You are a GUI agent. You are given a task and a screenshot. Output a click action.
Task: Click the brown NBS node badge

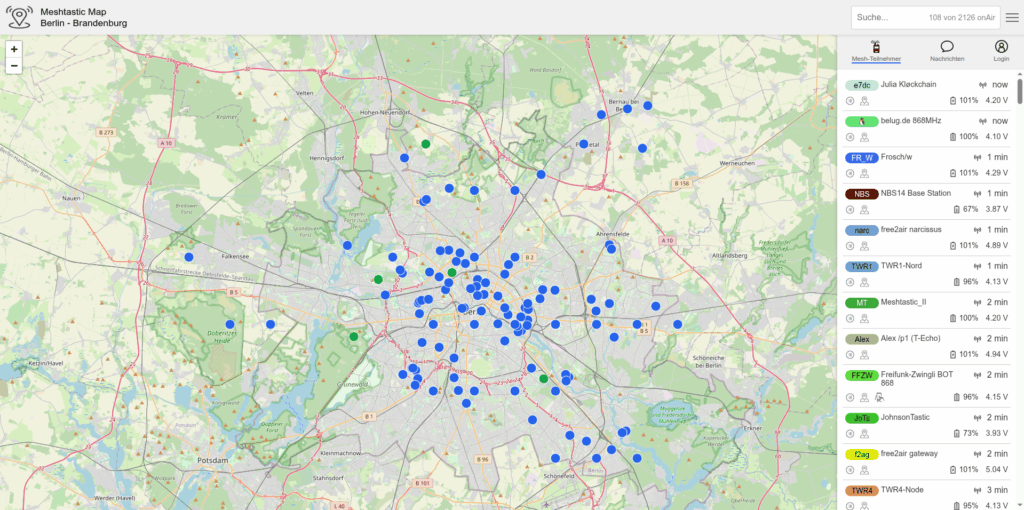[x=861, y=193]
